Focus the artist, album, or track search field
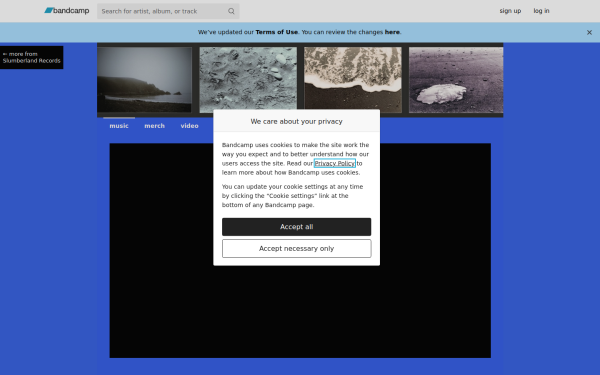The width and height of the screenshot is (600, 375). 168,11
